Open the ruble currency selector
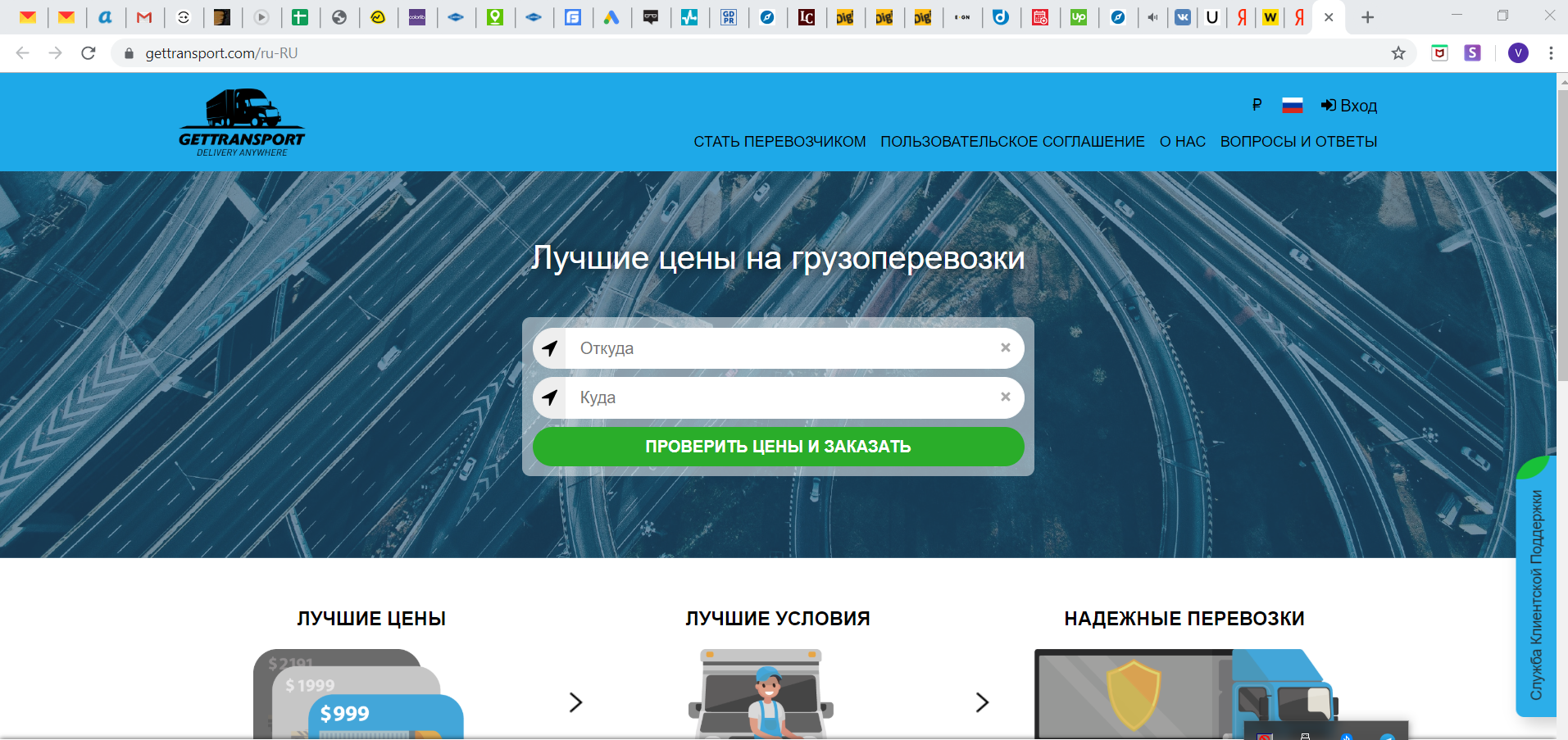This screenshot has height=740, width=1568. pyautogui.click(x=1257, y=105)
